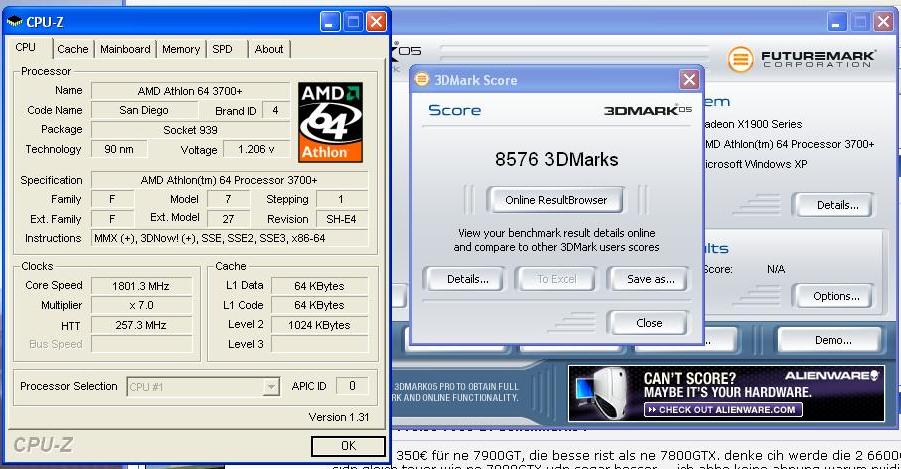Screen dimensions: 901x469
Task: Click the Version 1.31 label
Action: pos(339,417)
